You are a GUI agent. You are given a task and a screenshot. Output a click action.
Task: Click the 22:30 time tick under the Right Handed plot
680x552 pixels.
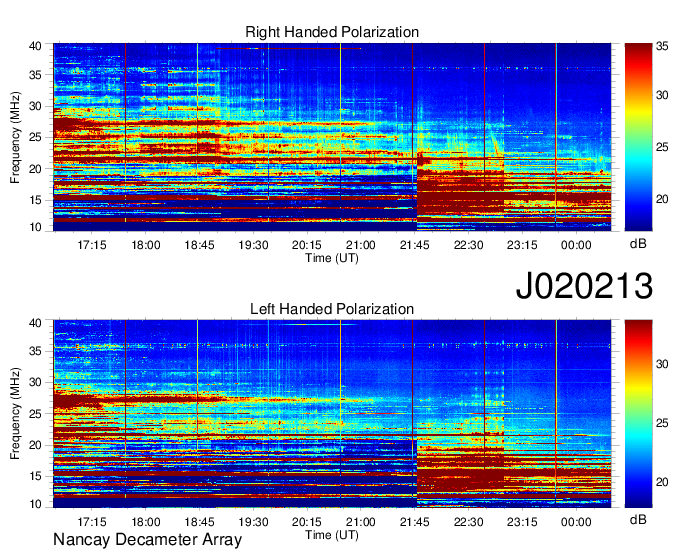(x=468, y=245)
